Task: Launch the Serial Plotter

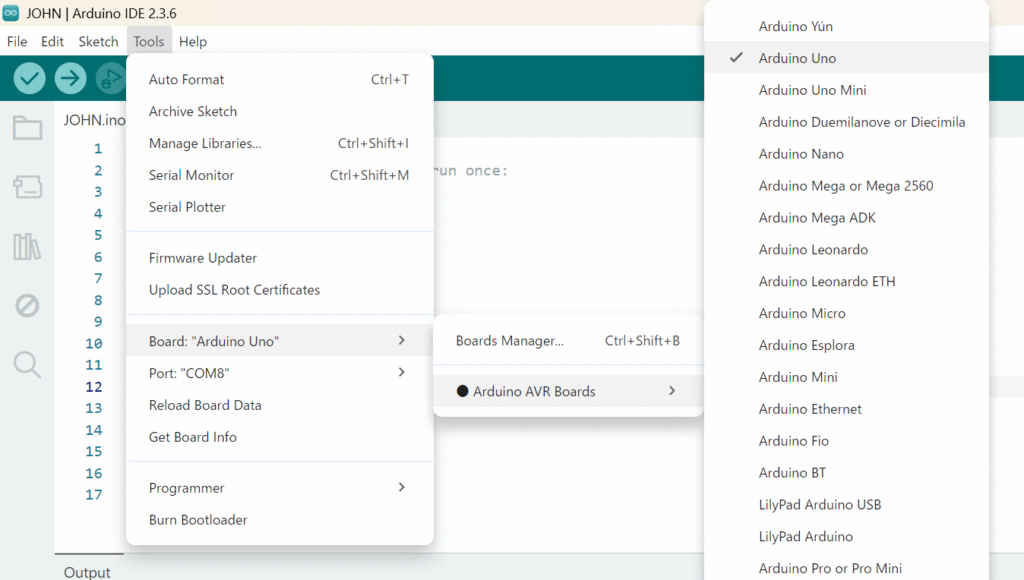Action: [x=280, y=207]
